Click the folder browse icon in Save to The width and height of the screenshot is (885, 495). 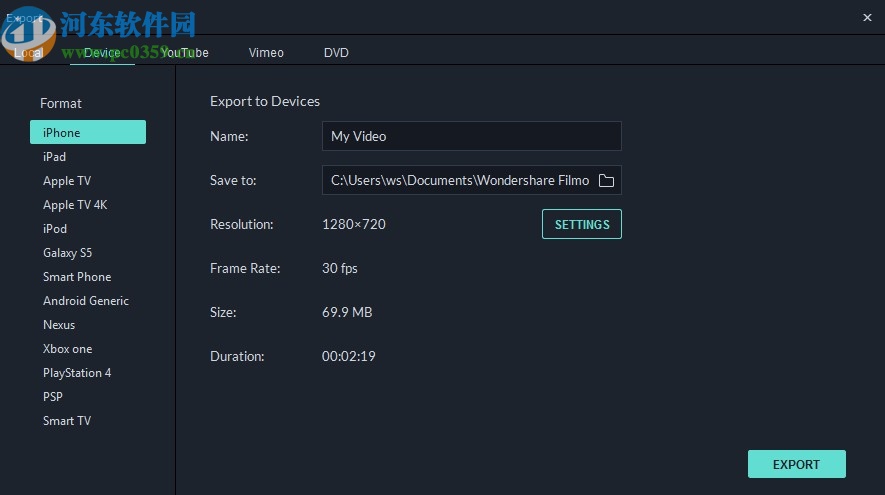click(x=606, y=180)
